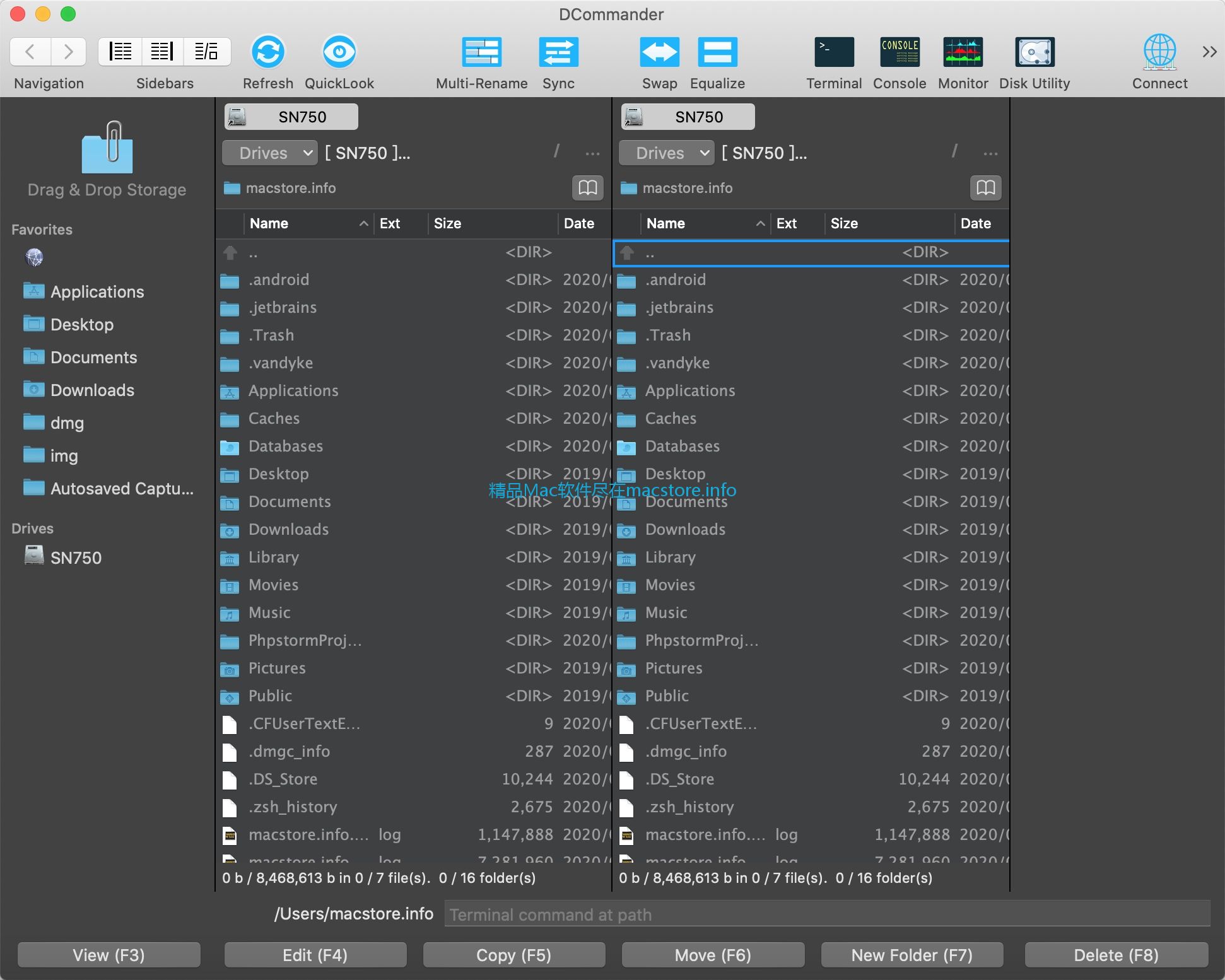Sort left panel by Name column
Image resolution: width=1225 pixels, height=980 pixels.
pos(308,223)
